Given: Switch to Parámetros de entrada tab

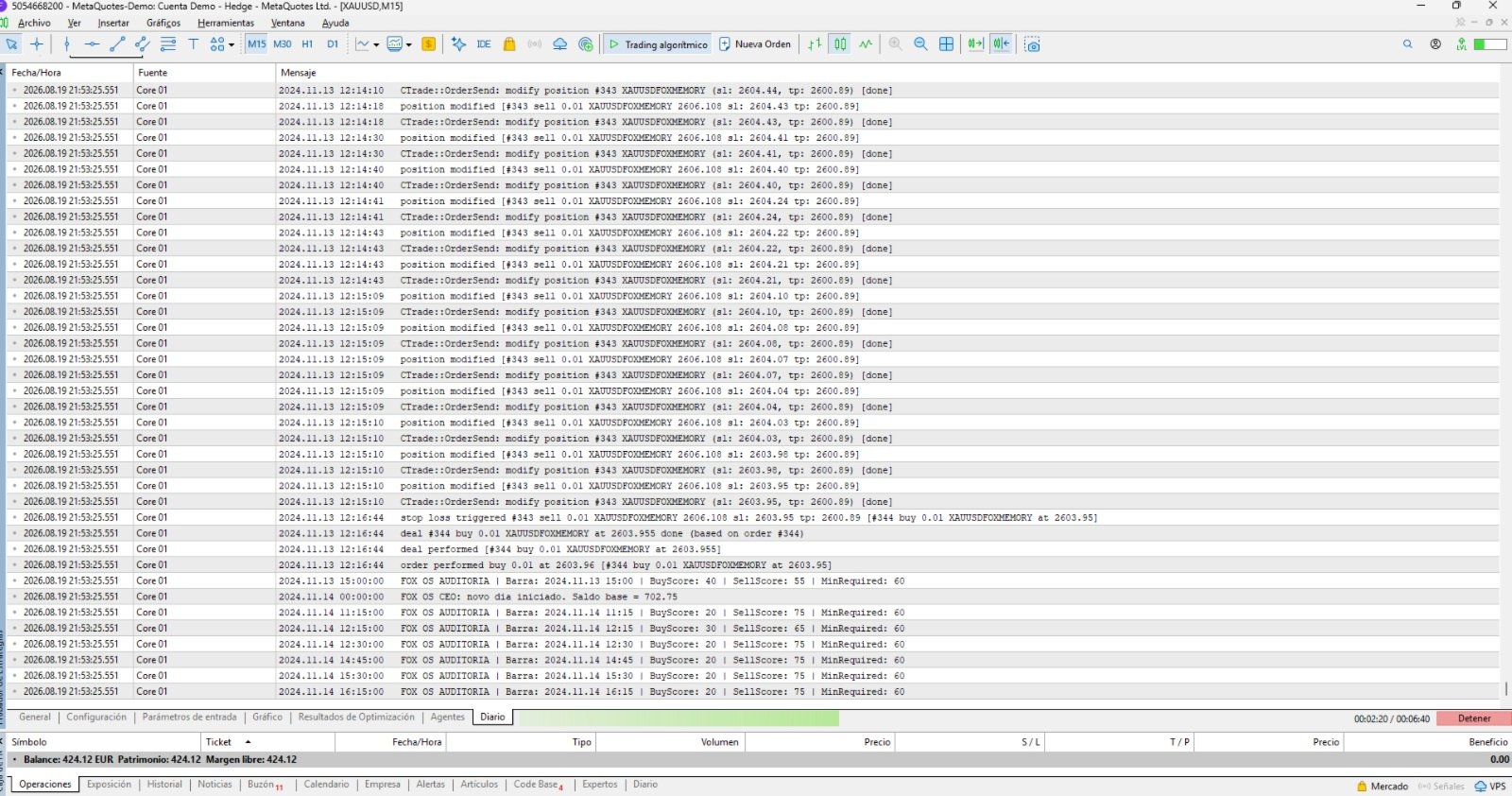Looking at the screenshot, I should tap(190, 717).
